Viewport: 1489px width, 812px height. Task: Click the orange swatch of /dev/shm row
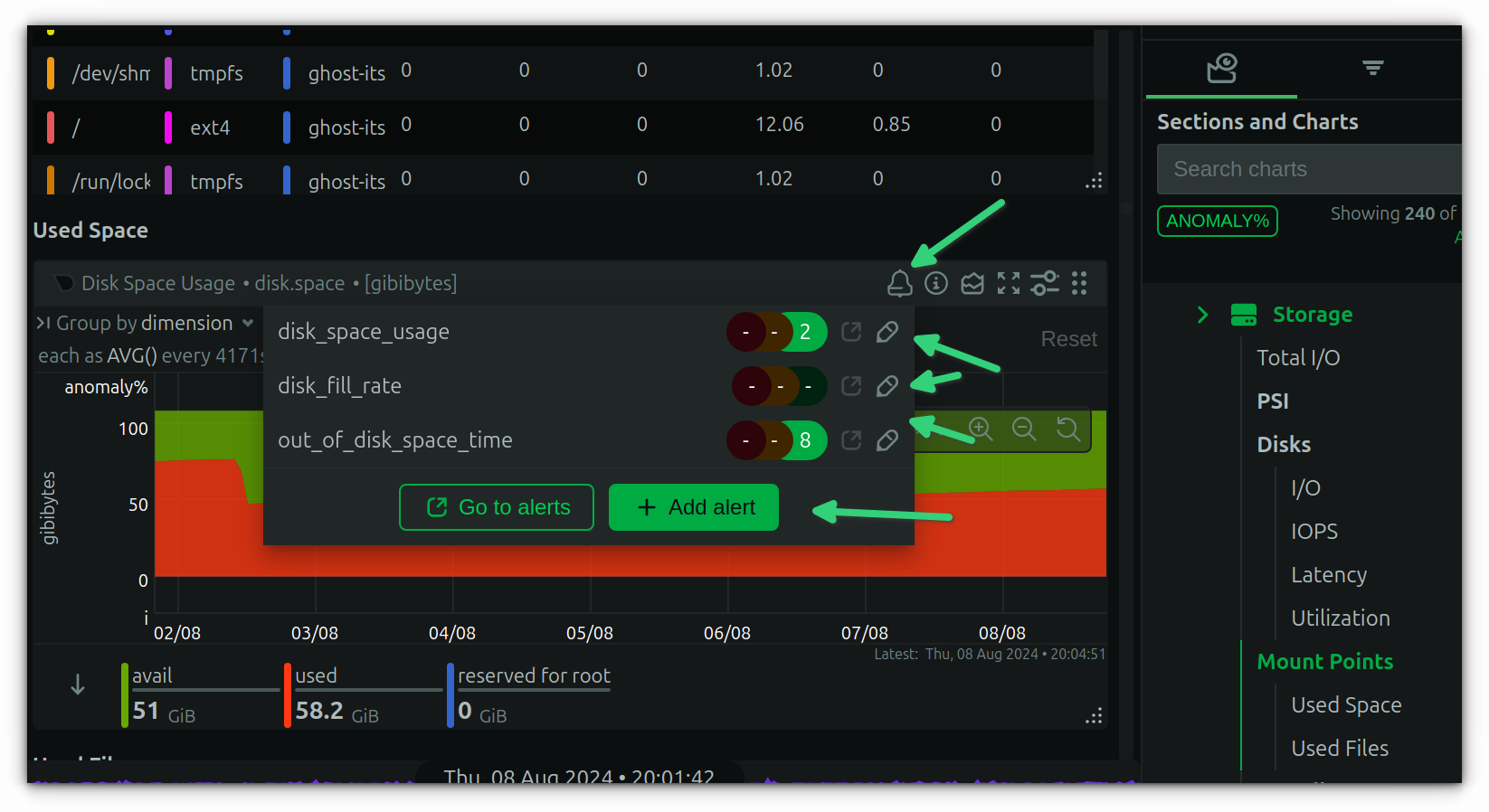(51, 73)
